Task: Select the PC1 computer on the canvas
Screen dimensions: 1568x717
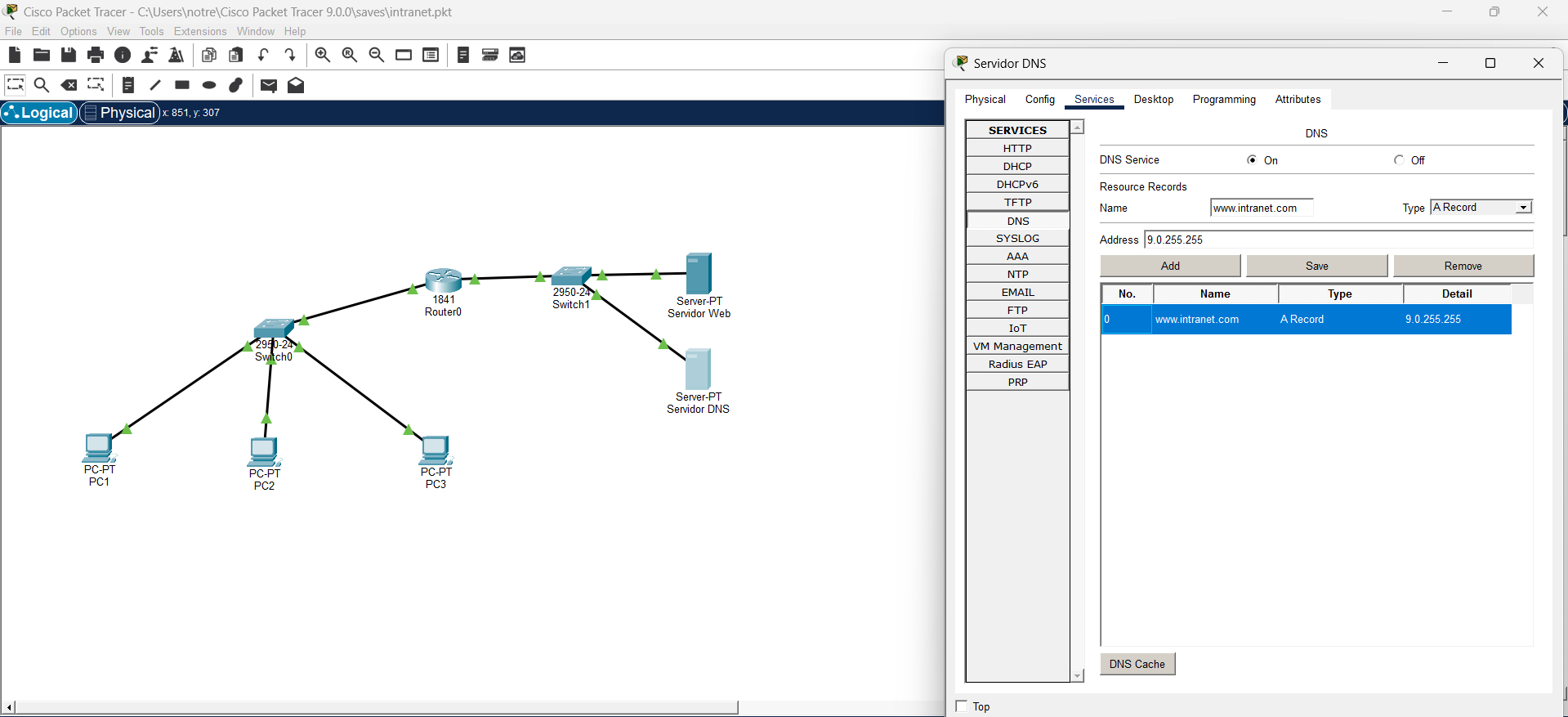Action: [x=99, y=447]
